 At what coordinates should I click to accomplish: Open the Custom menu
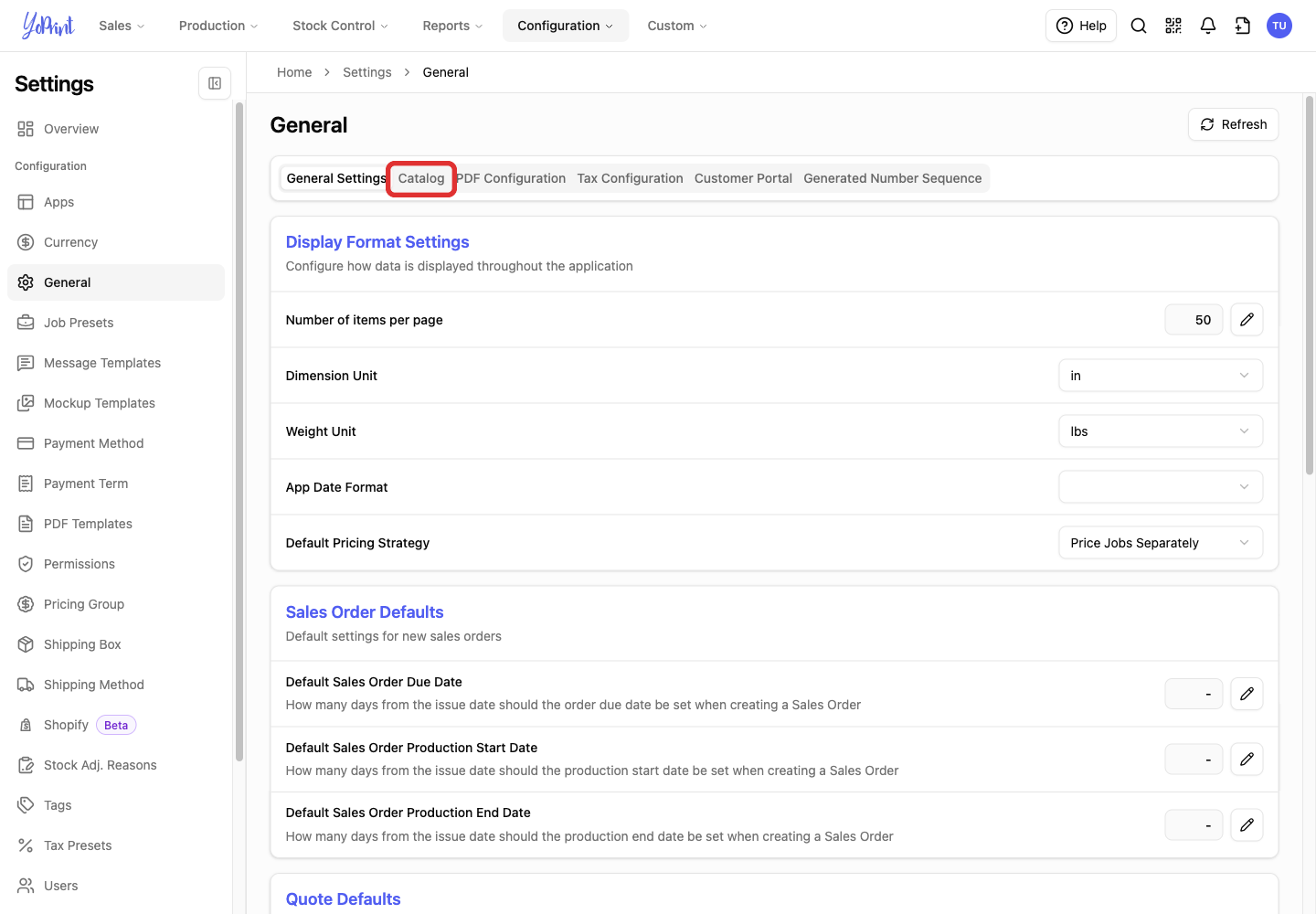[x=677, y=26]
